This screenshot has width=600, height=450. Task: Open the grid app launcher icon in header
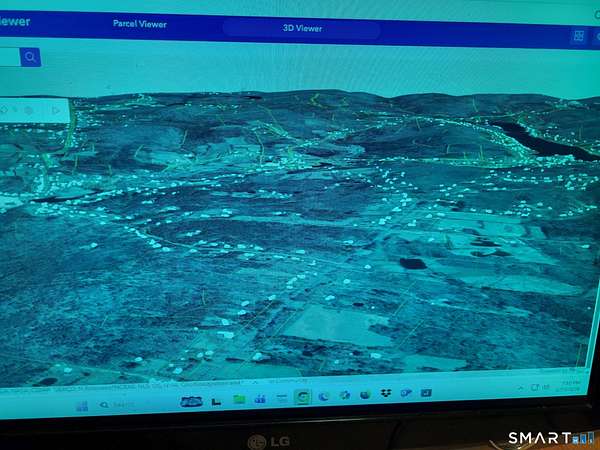577,36
